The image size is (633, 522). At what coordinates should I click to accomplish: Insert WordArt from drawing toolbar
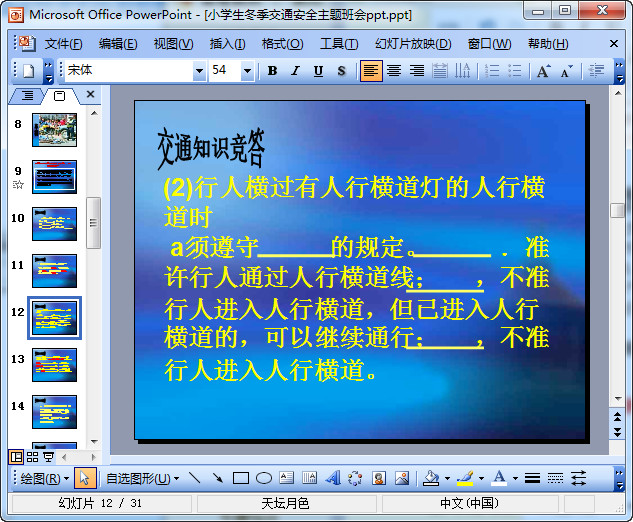[333, 479]
